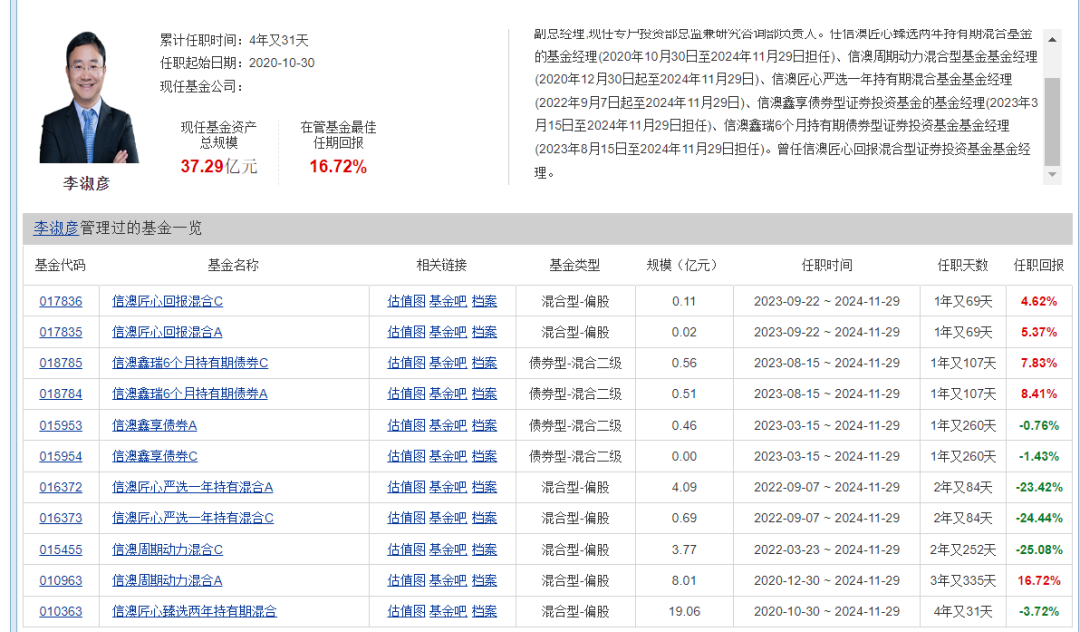The width and height of the screenshot is (1080, 632).
Task: View 估值图 for fund 016373
Action: [x=406, y=518]
